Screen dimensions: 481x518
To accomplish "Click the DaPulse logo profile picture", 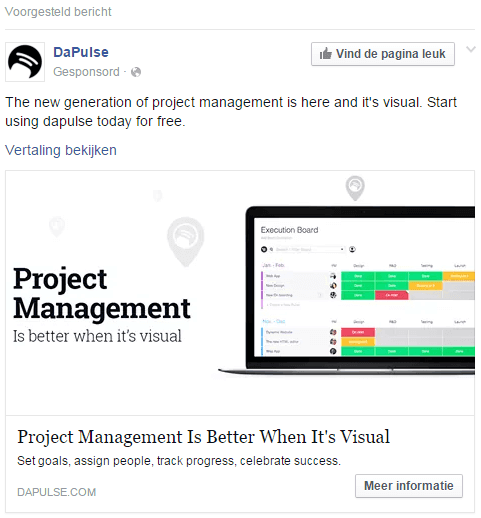I will (x=25, y=62).
